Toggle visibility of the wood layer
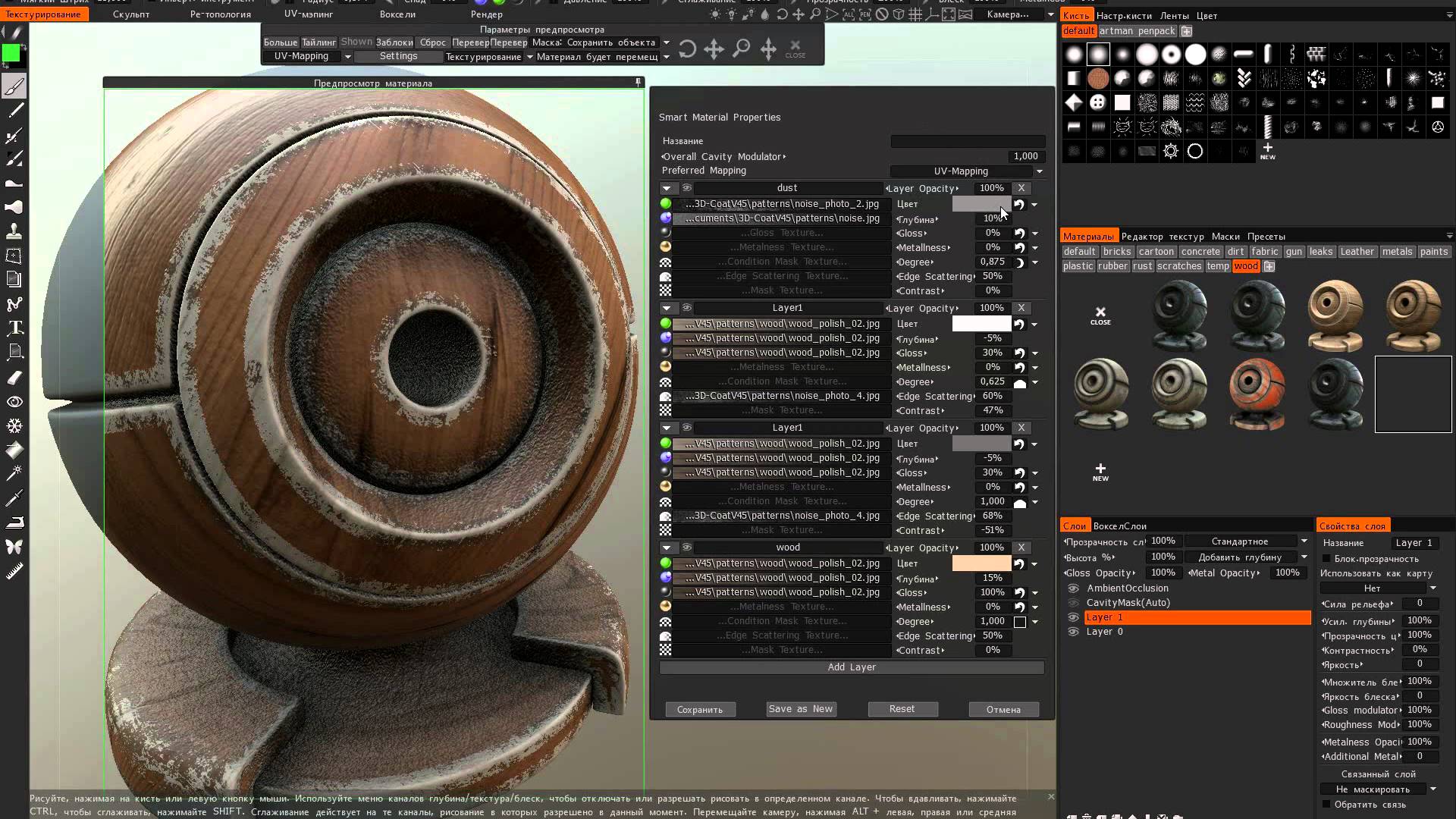The width and height of the screenshot is (1456, 819). 688,547
